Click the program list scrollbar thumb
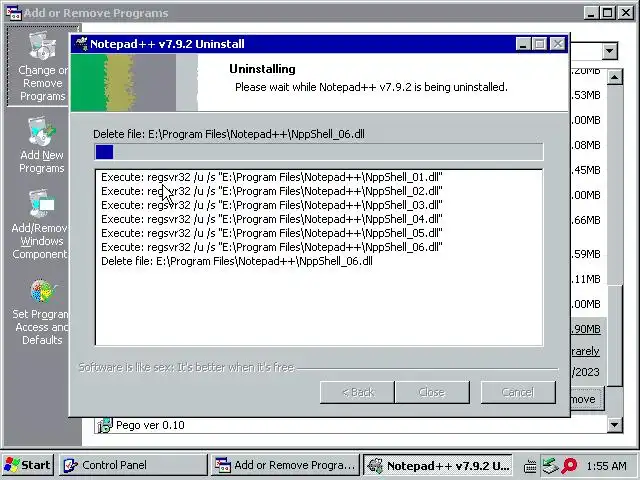This screenshot has height=480, width=640. point(615,335)
